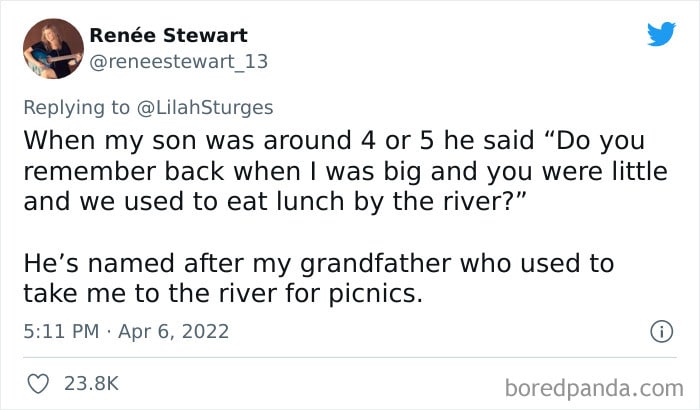The image size is (700, 410).
Task: Click the first paragraph of the tweet
Action: (346, 171)
